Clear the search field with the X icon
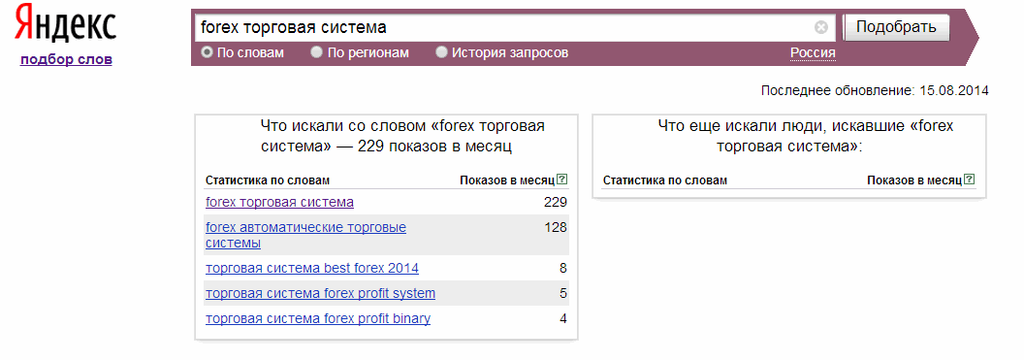Image resolution: width=1024 pixels, height=360 pixels. click(x=821, y=27)
